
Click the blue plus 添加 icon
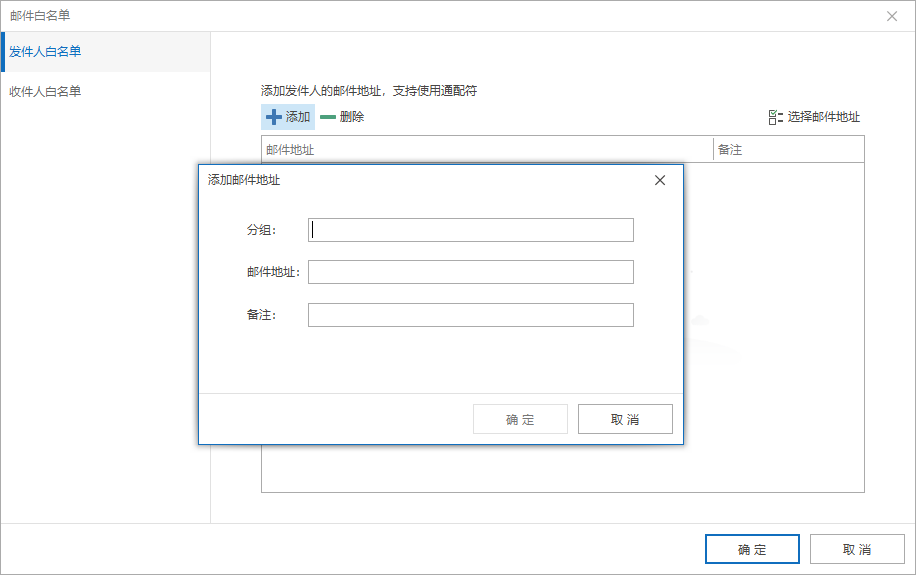pyautogui.click(x=273, y=117)
